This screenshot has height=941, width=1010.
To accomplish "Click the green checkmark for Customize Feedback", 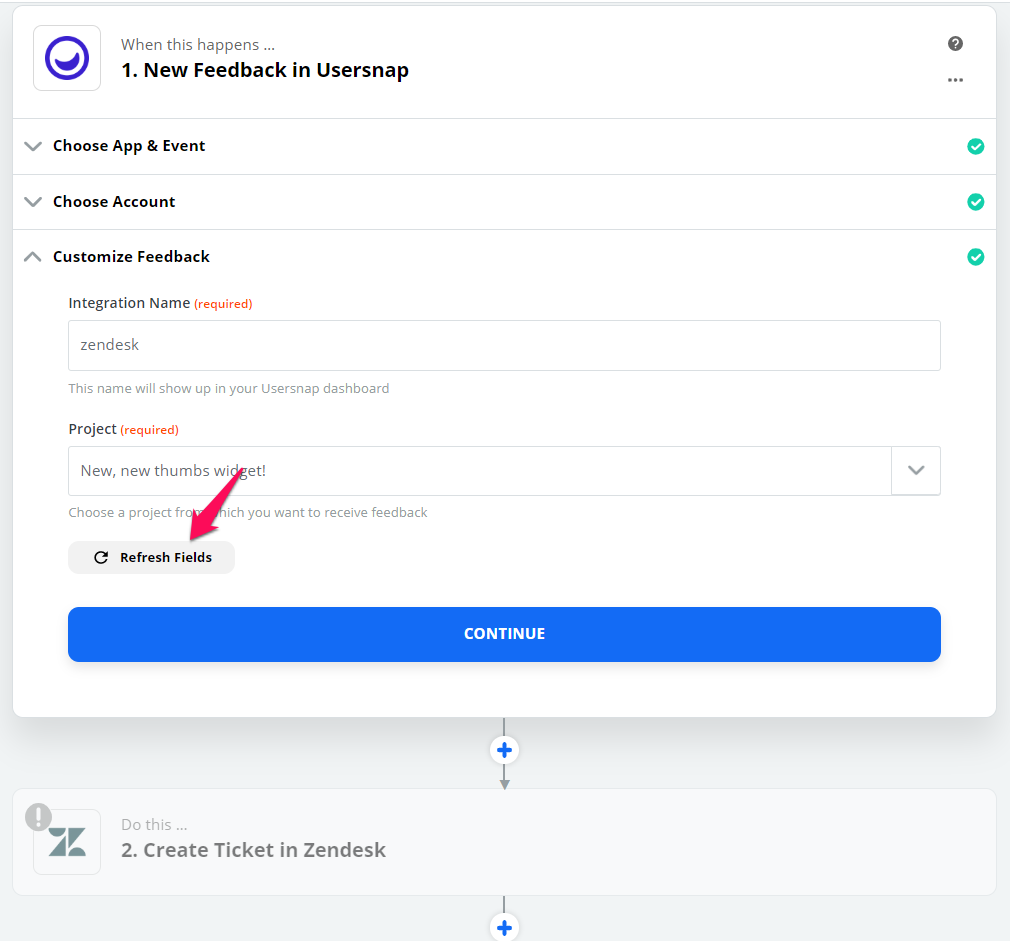I will pos(975,257).
